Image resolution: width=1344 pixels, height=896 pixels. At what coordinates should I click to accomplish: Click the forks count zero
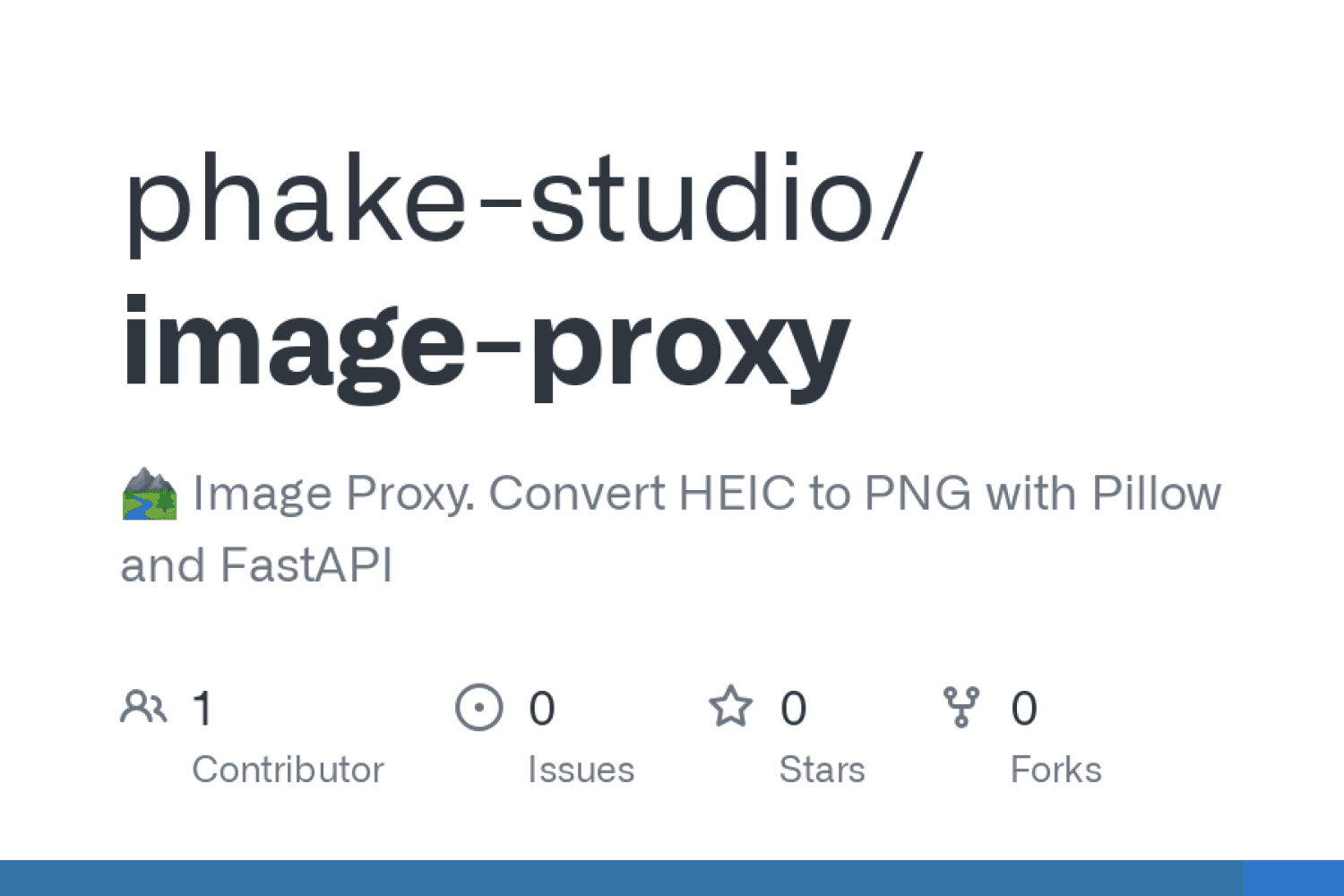(x=1024, y=708)
